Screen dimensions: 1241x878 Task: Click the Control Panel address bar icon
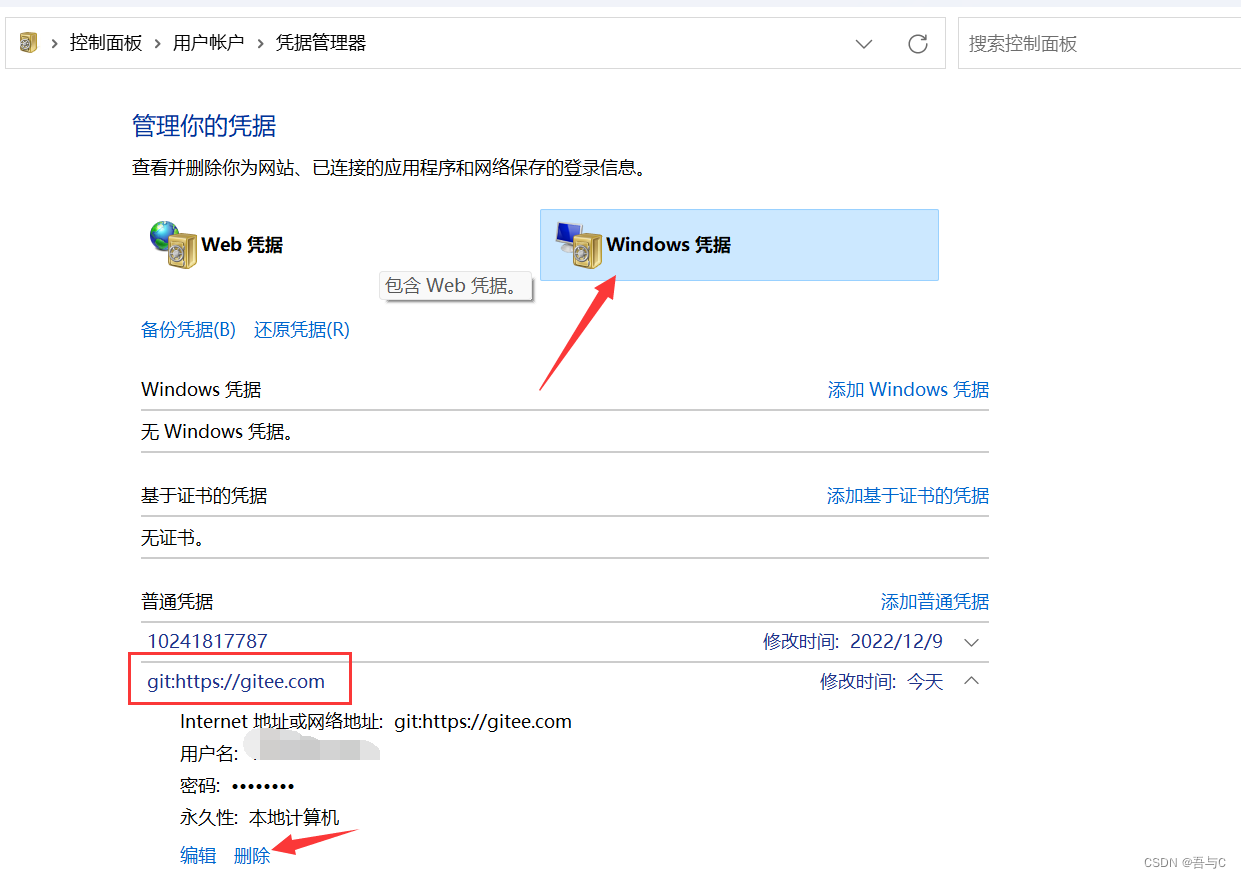[x=28, y=43]
